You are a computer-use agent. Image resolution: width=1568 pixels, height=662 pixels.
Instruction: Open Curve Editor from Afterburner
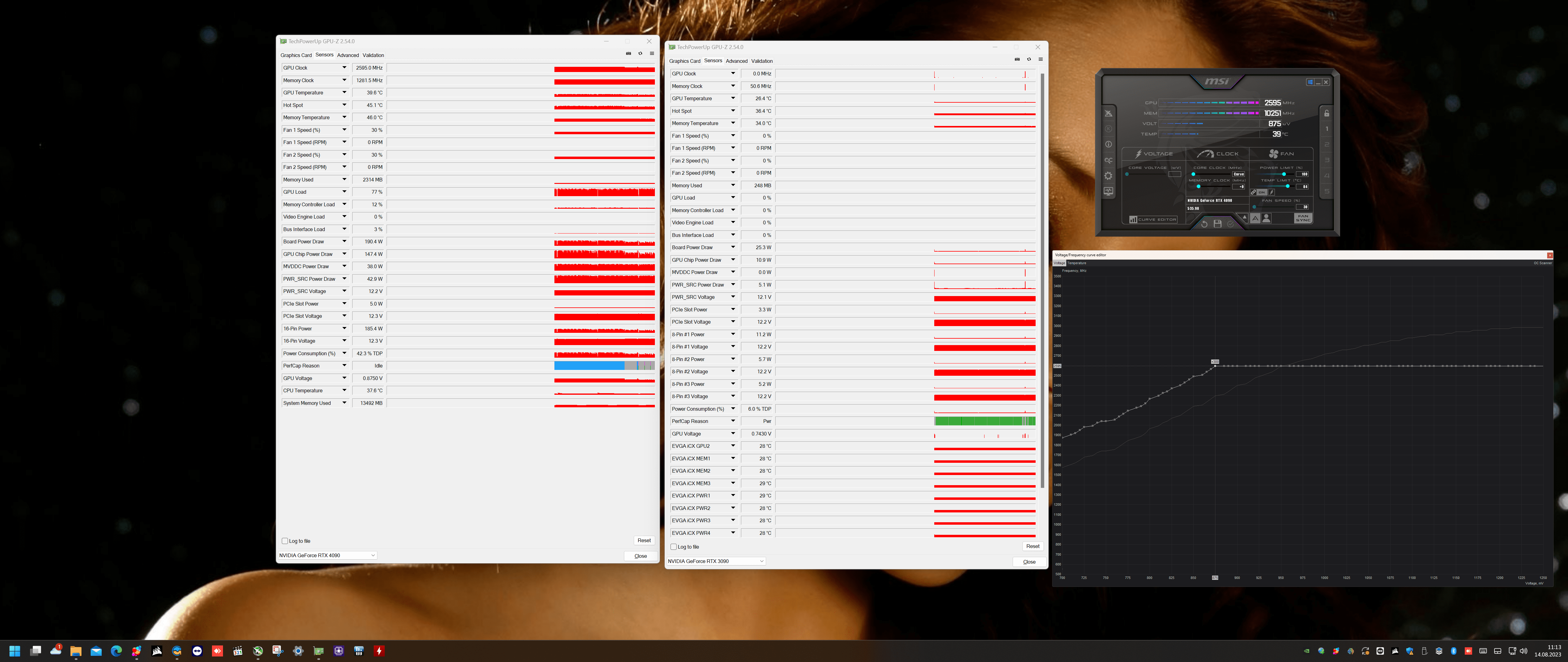coord(1154,219)
